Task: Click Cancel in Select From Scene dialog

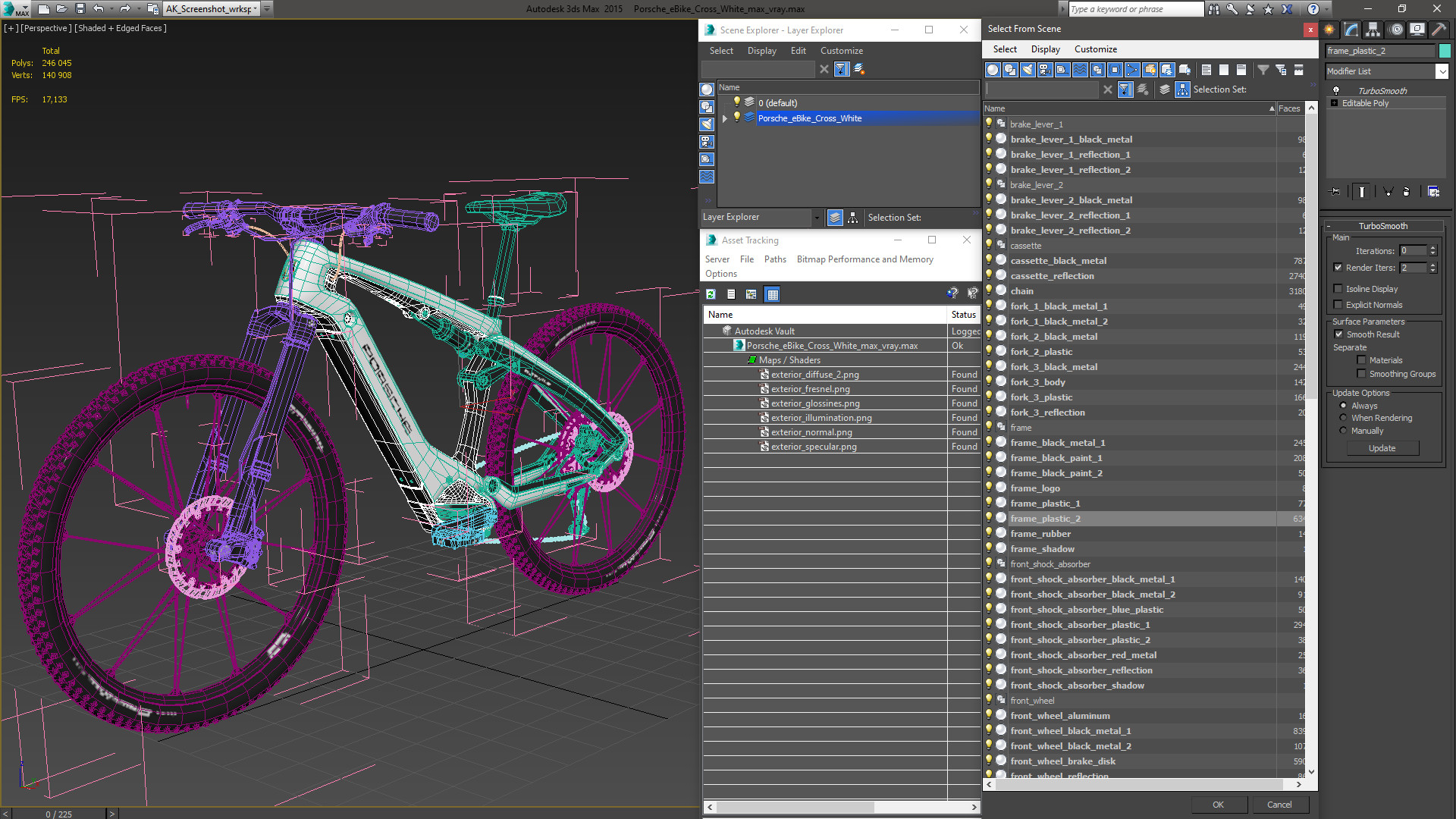Action: (1279, 805)
